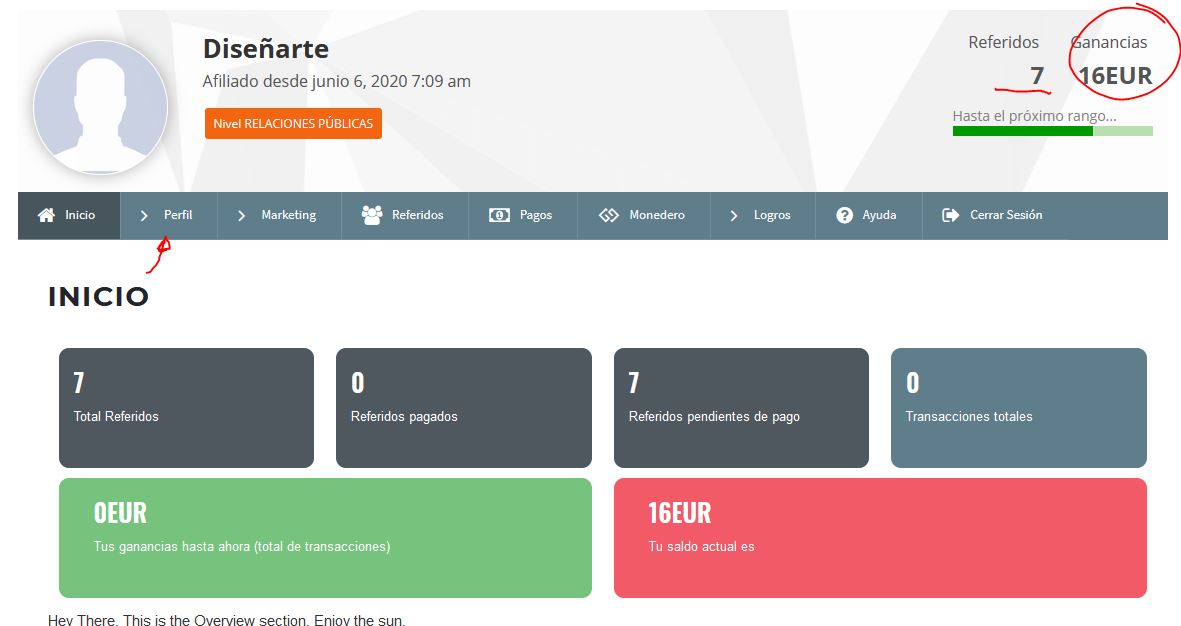Open the Transacciones totales card
The height and width of the screenshot is (626, 1181).
[x=1018, y=408]
